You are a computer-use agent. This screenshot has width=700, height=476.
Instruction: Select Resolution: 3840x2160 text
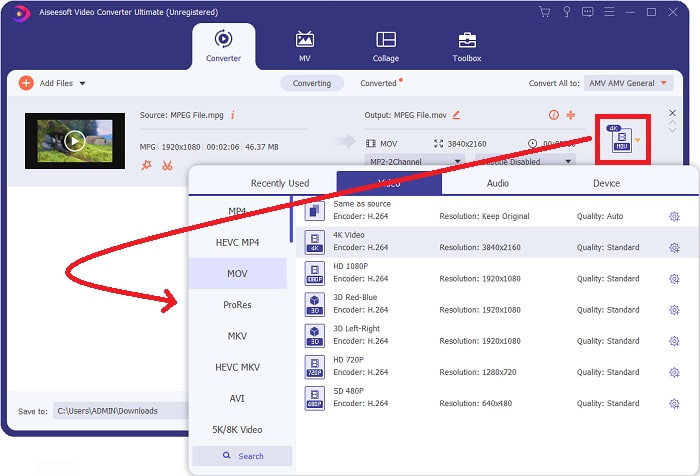coord(480,247)
